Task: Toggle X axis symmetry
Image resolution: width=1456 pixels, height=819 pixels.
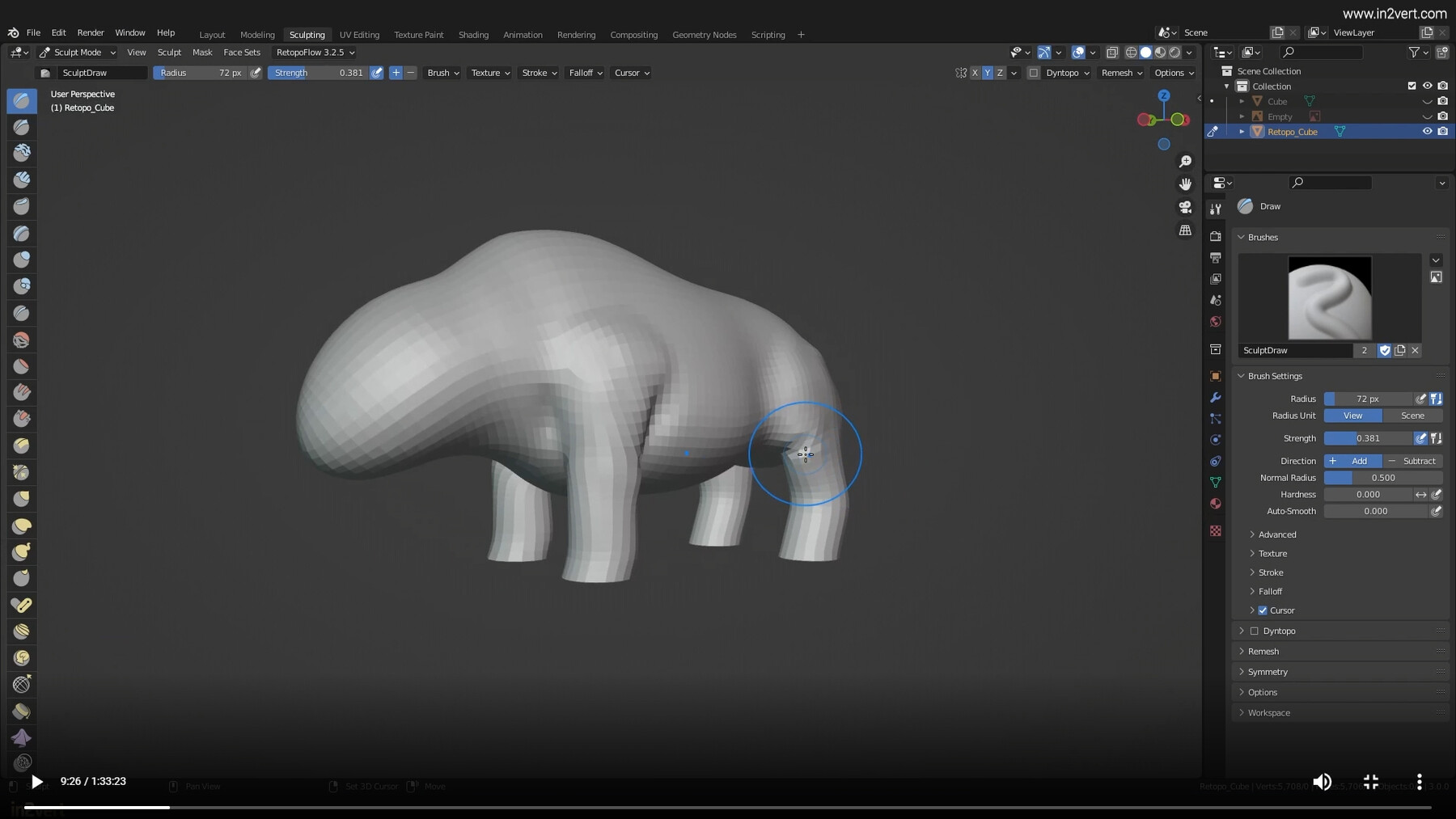Action: click(975, 73)
